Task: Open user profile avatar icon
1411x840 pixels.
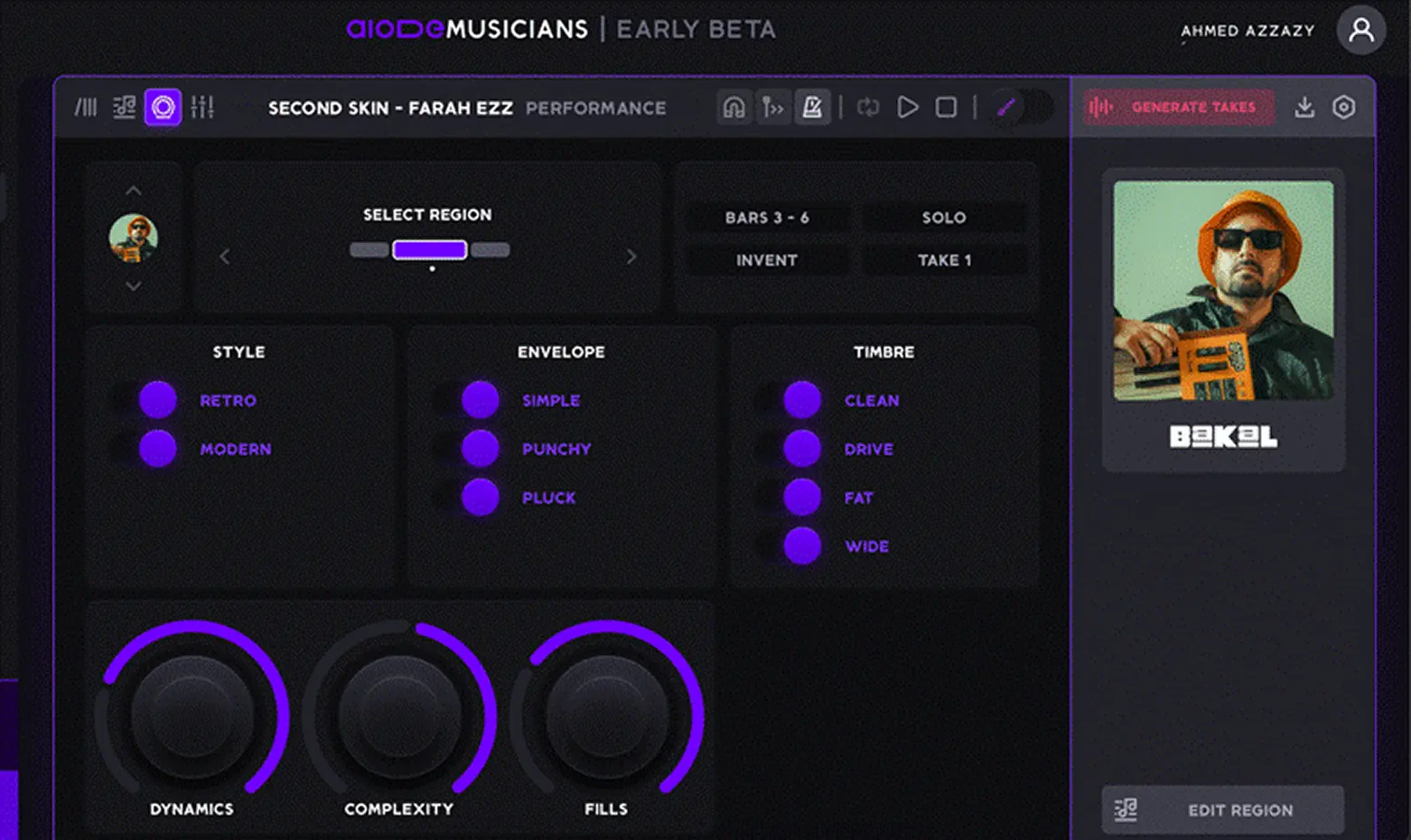Action: point(1360,30)
